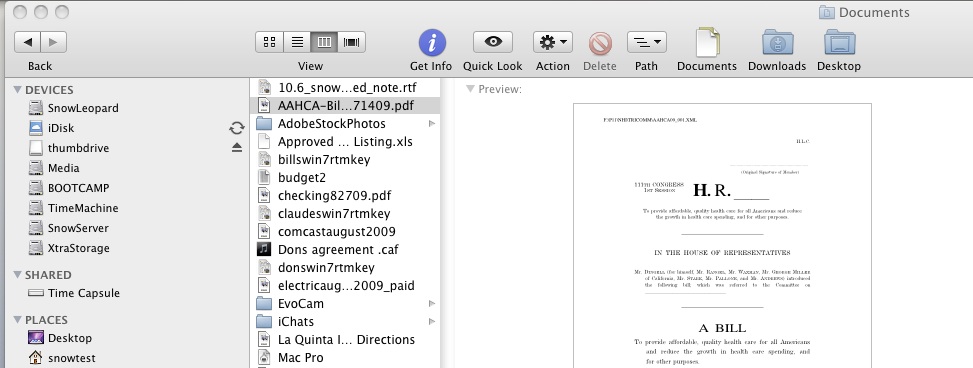Switch to icon view
Viewport: 973px width, 368px height.
pos(269,42)
